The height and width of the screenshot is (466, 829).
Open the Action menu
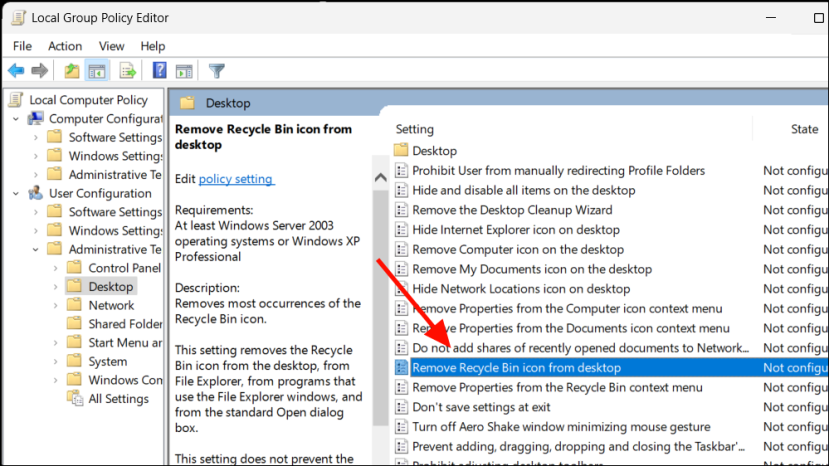click(x=65, y=46)
